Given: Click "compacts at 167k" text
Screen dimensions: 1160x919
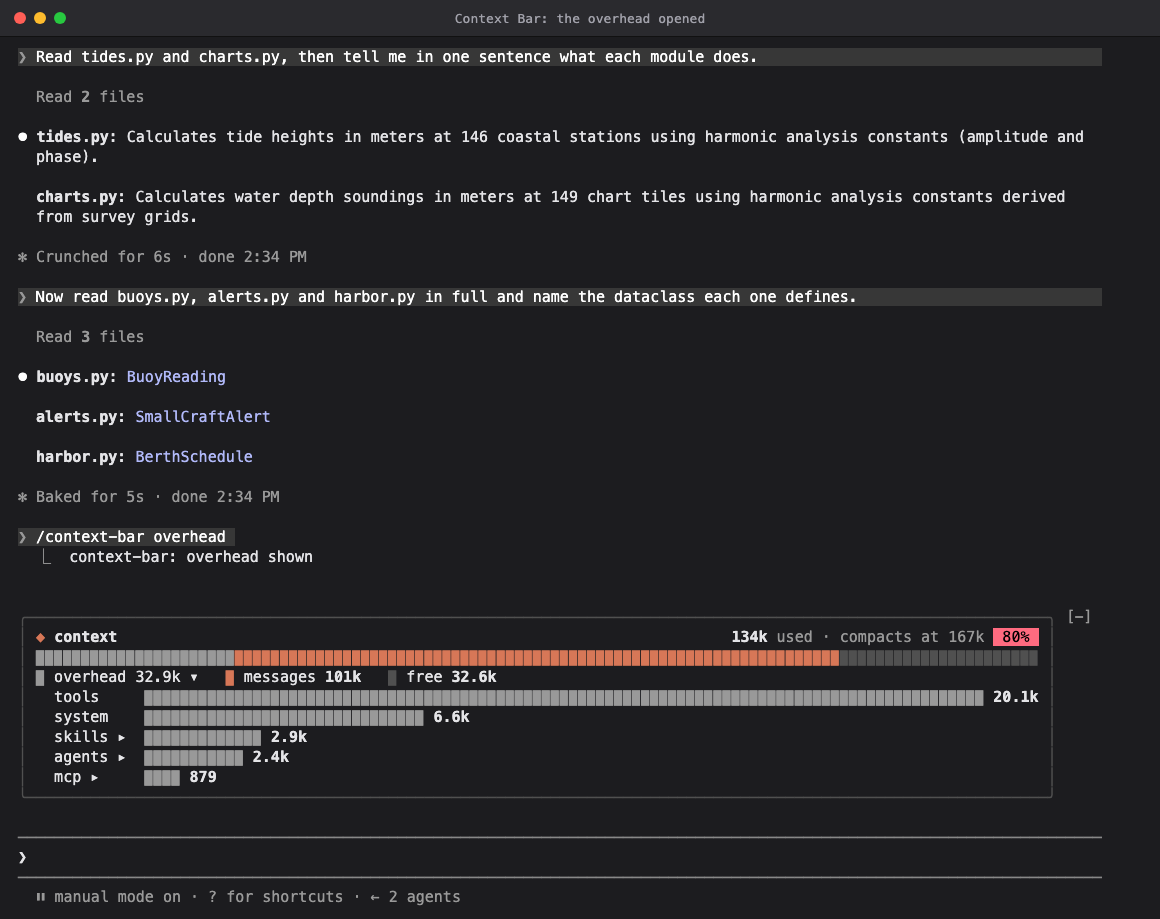Looking at the screenshot, I should pos(911,637).
